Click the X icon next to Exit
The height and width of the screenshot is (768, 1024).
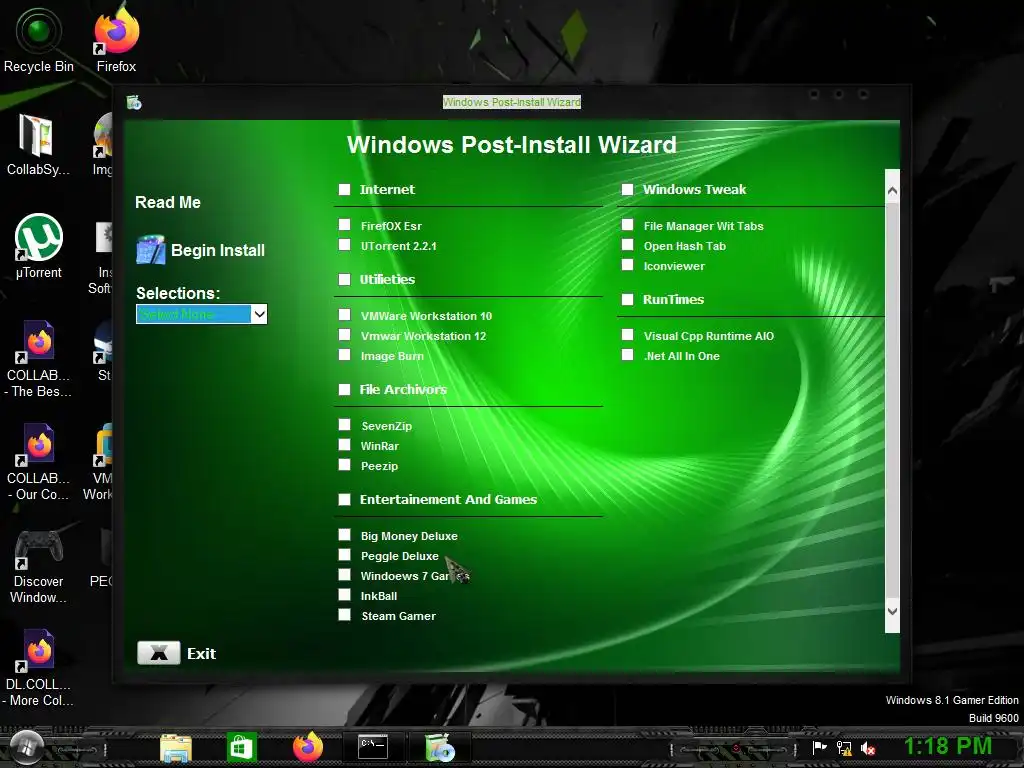tap(159, 653)
